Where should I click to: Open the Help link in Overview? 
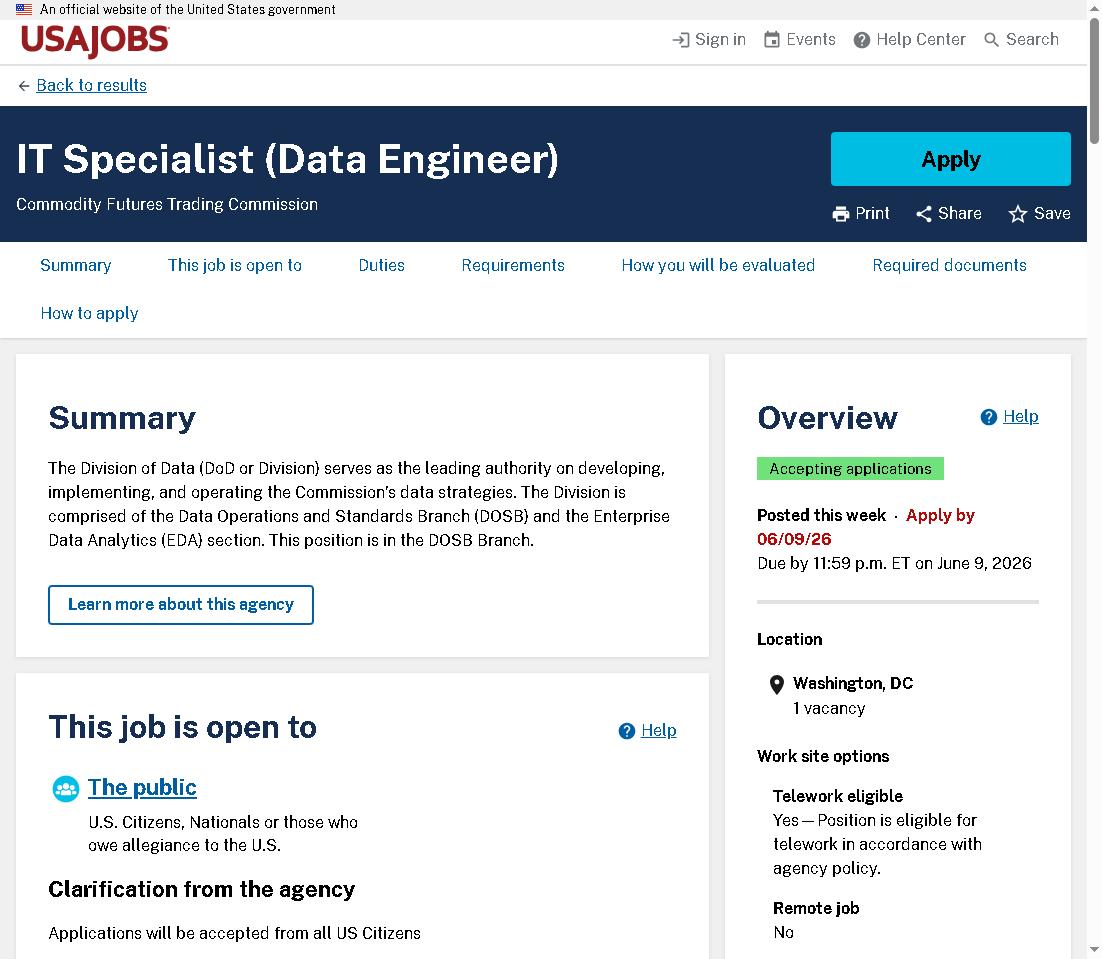[x=1020, y=417]
